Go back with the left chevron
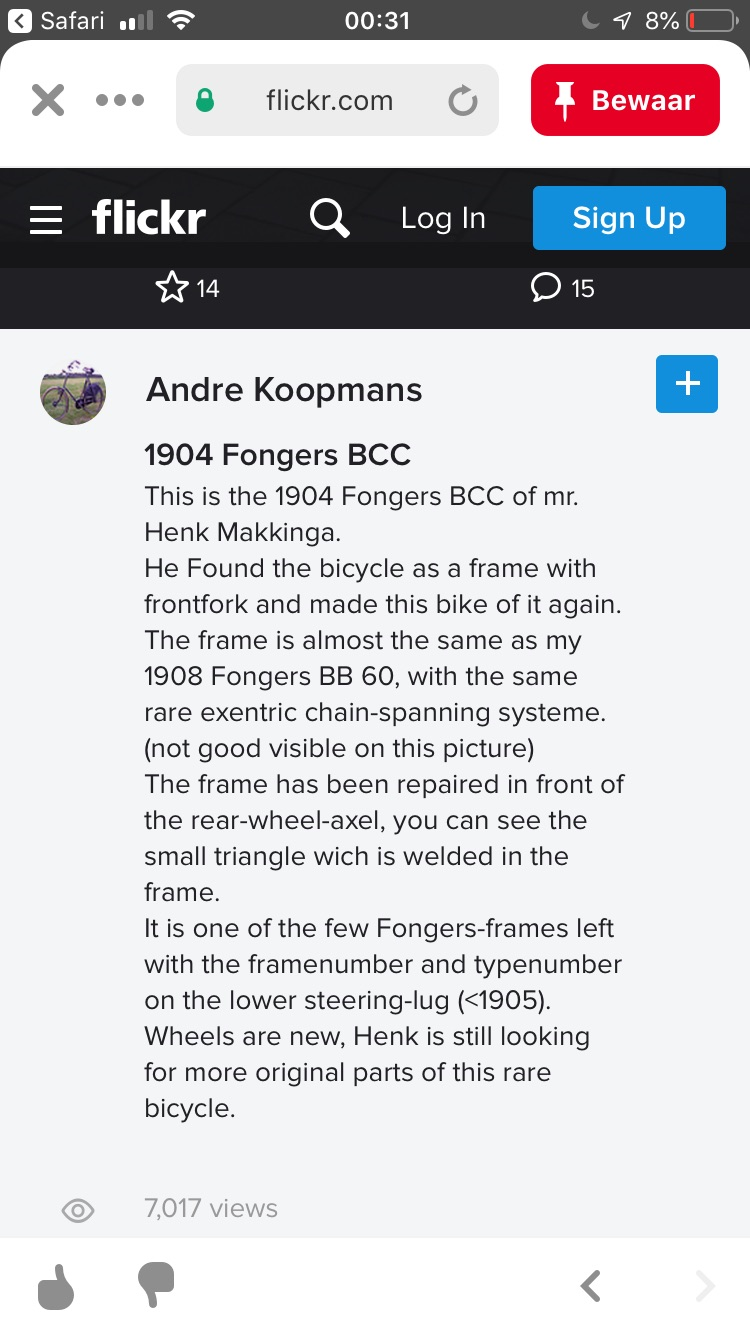The height and width of the screenshot is (1334, 750). click(591, 1286)
